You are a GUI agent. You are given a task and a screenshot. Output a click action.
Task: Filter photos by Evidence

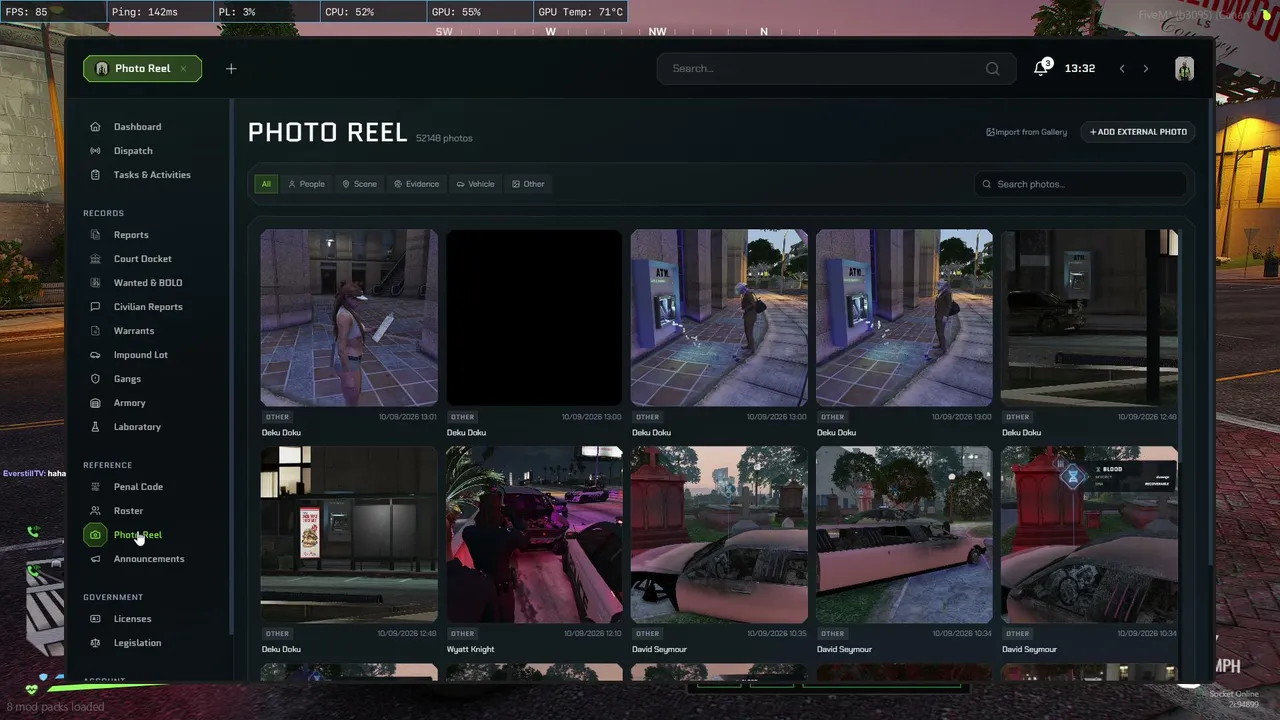[x=416, y=184]
